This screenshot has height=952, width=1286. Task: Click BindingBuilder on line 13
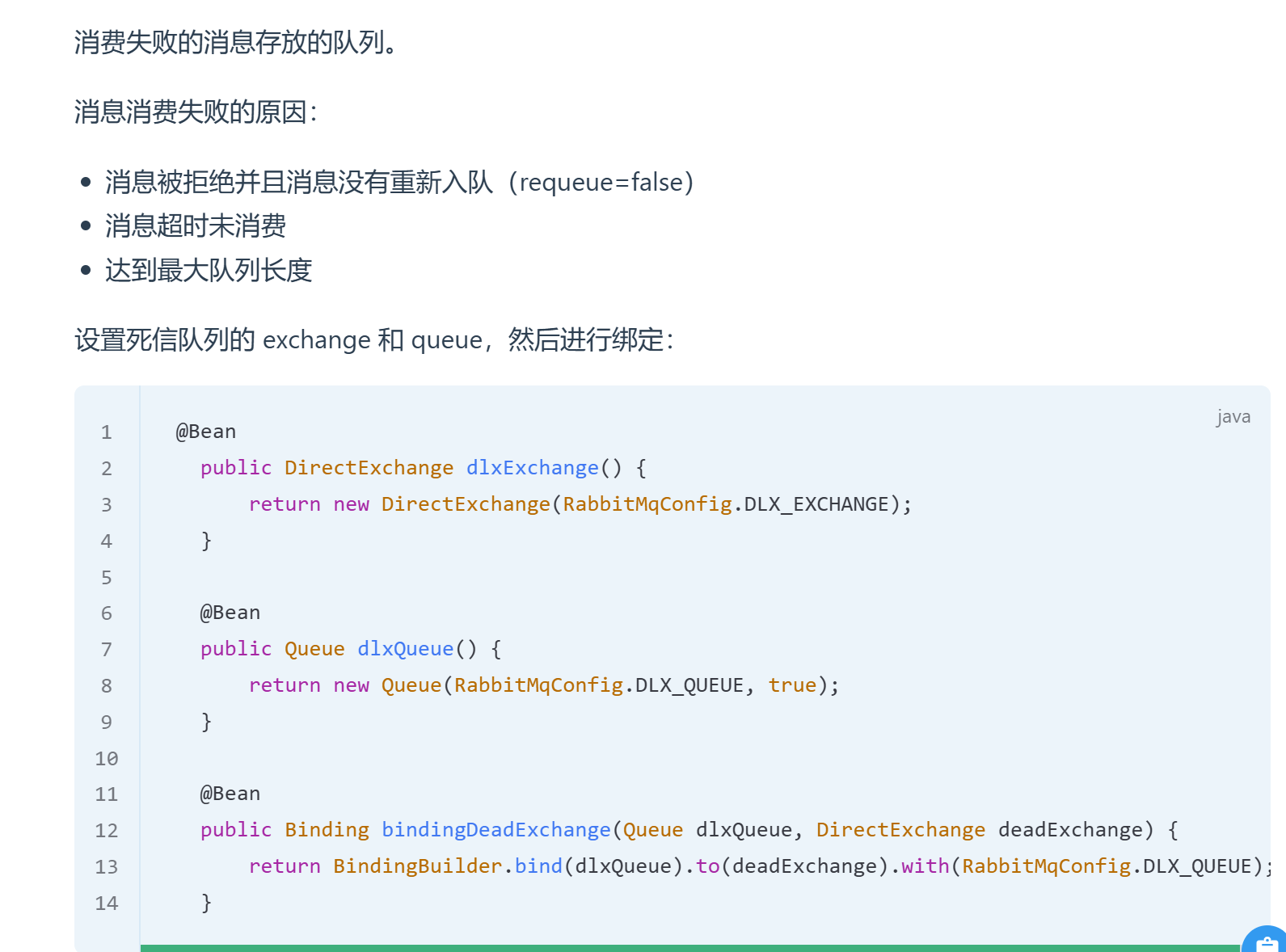417,866
